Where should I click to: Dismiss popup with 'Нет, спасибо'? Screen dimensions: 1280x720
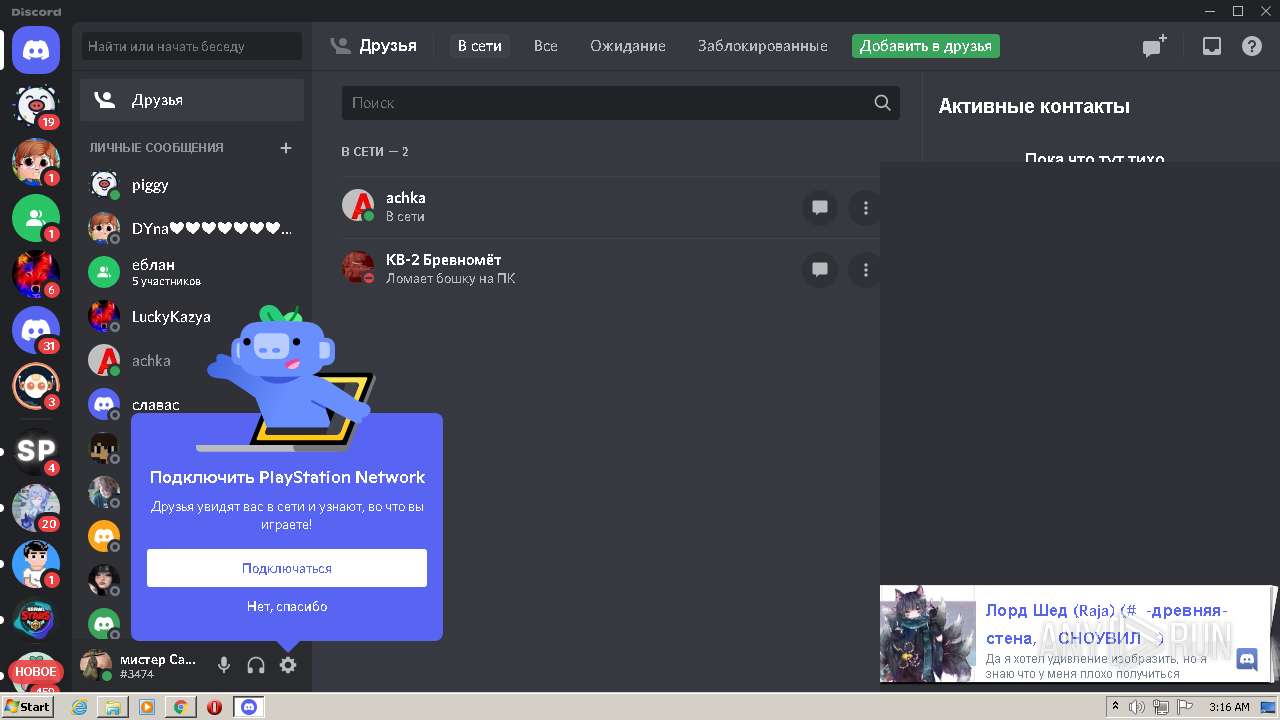(287, 606)
